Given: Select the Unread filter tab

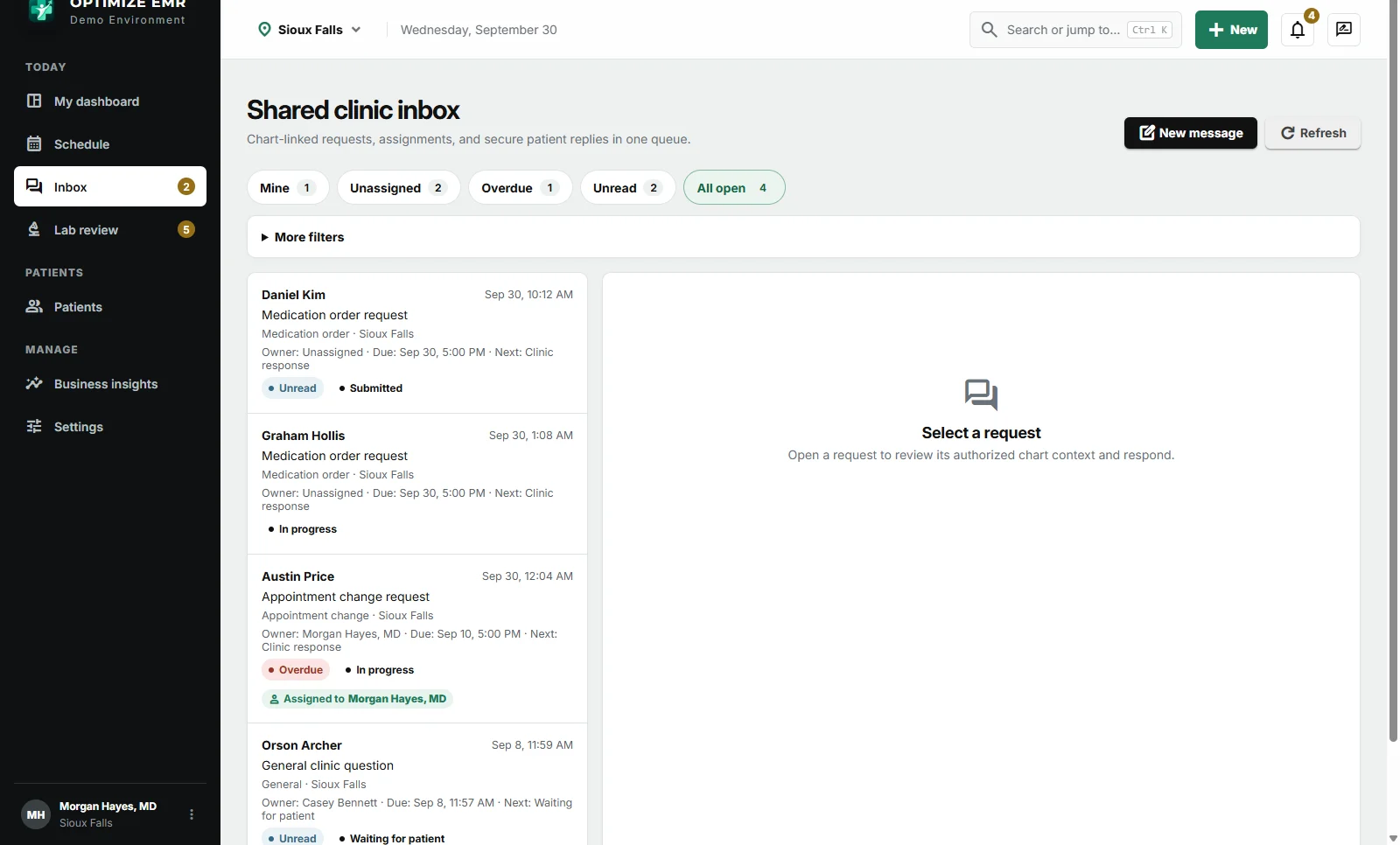Looking at the screenshot, I should pyautogui.click(x=628, y=187).
